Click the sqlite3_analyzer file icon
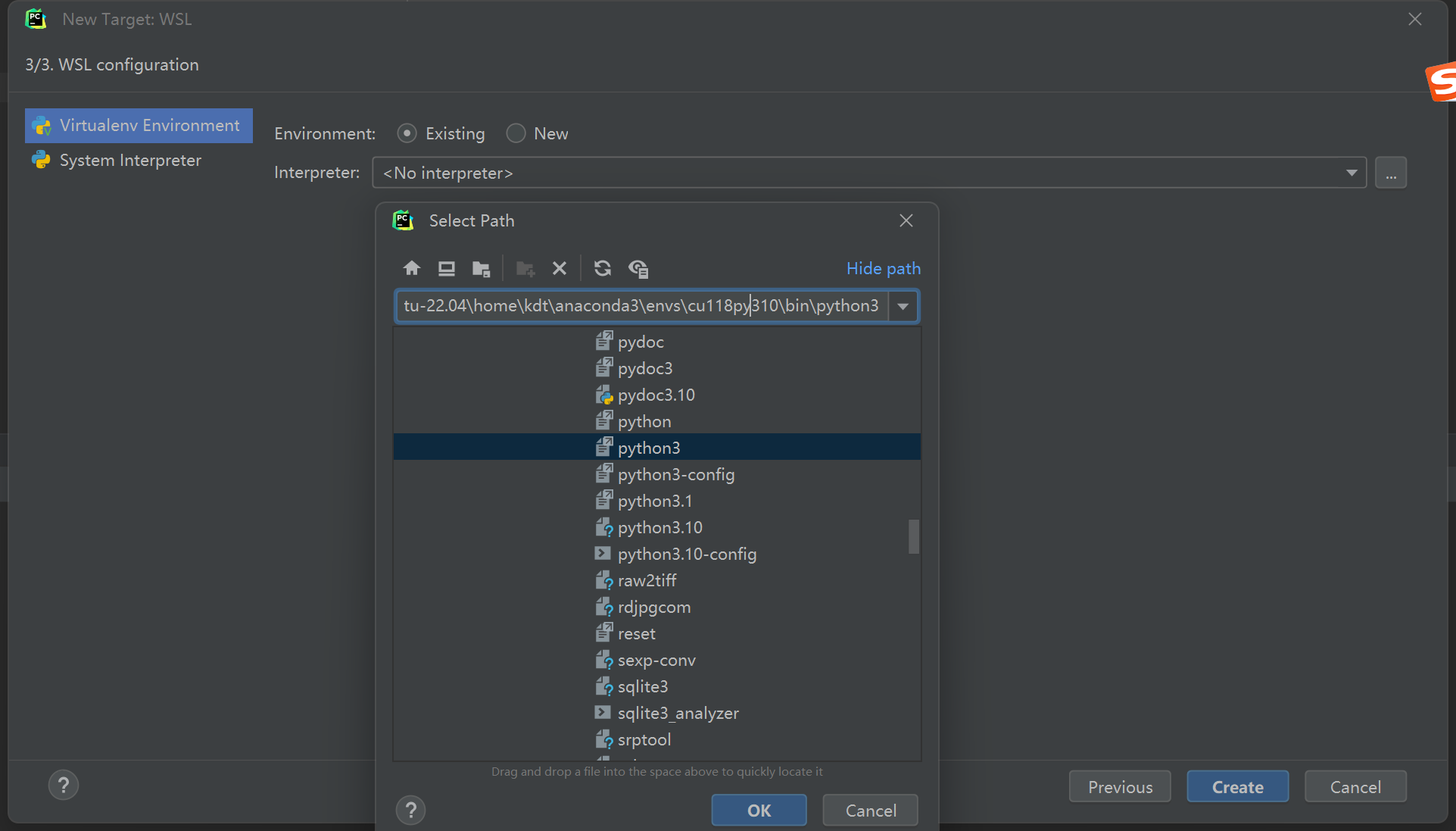Image resolution: width=1456 pixels, height=831 pixels. click(603, 713)
